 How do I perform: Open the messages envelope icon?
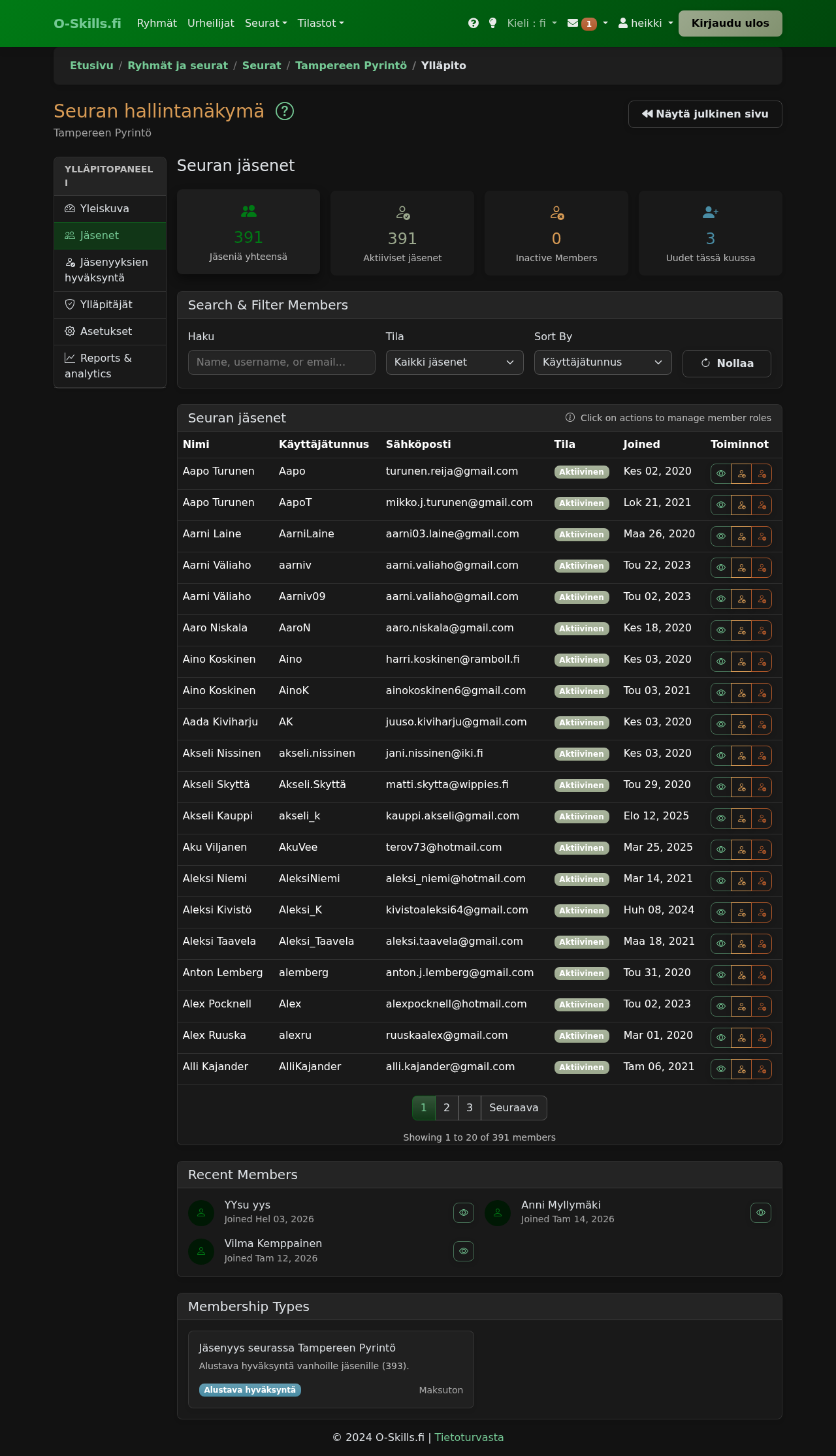[573, 24]
